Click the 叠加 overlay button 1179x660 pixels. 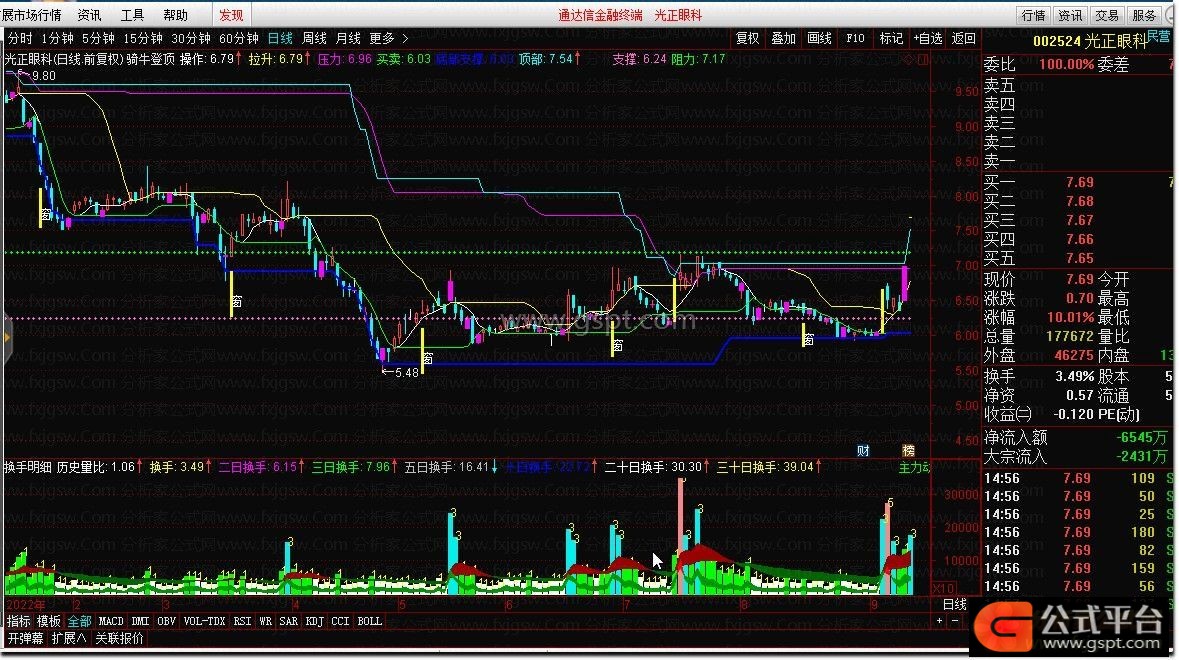click(x=783, y=38)
